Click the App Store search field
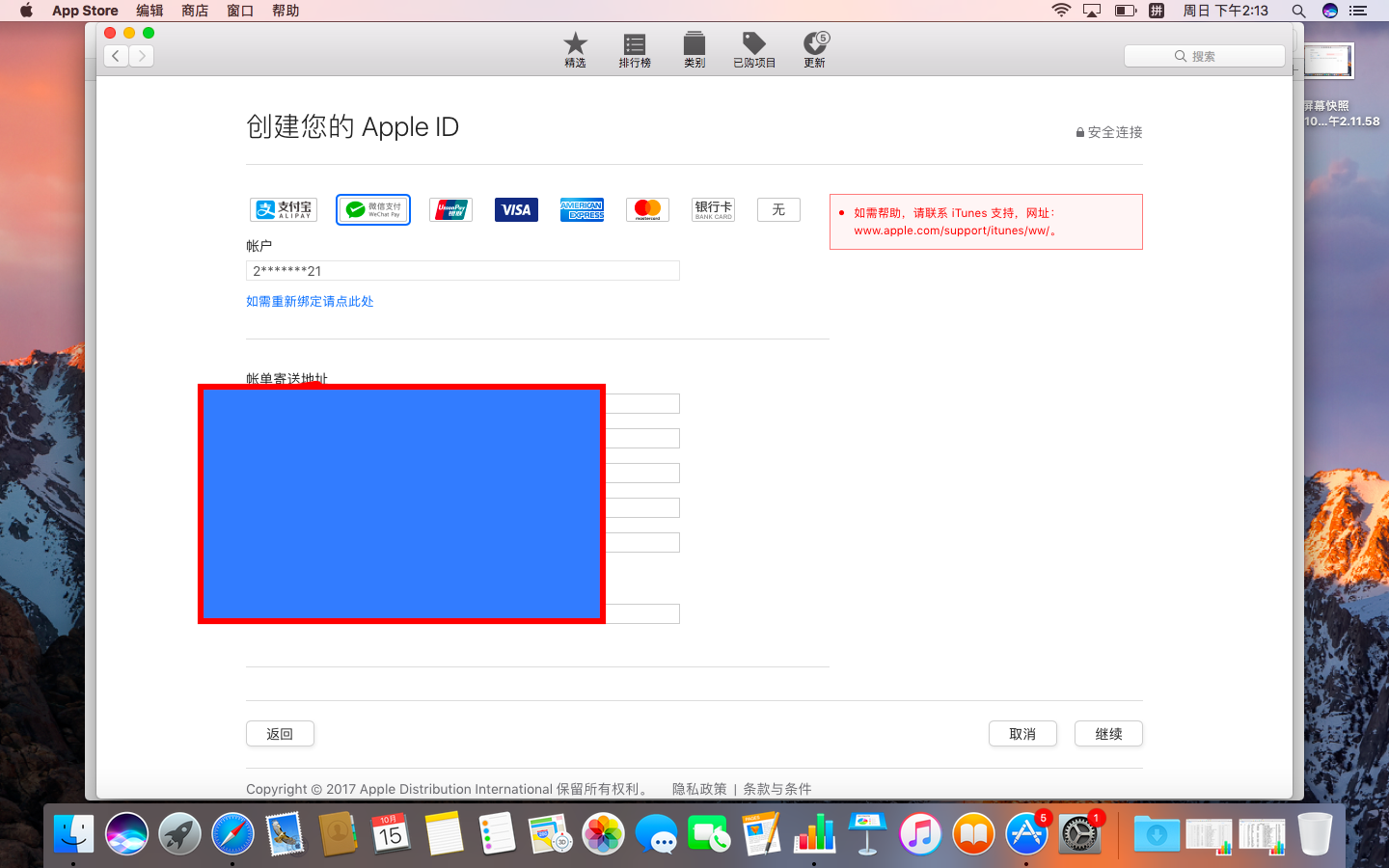 coord(1204,56)
